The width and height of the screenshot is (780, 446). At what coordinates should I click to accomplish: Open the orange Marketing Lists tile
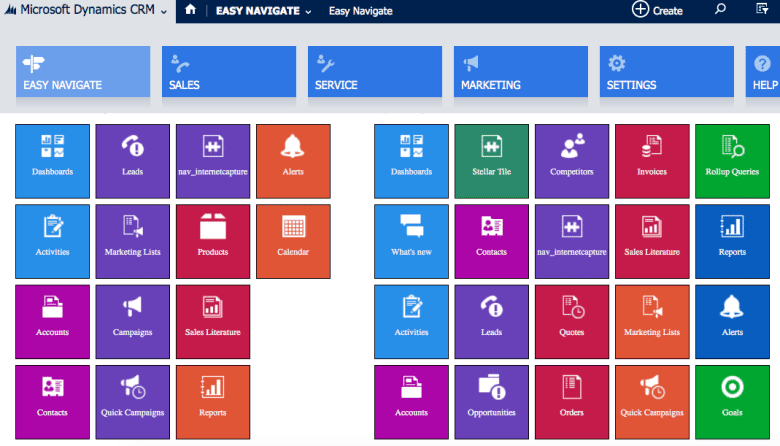(652, 322)
